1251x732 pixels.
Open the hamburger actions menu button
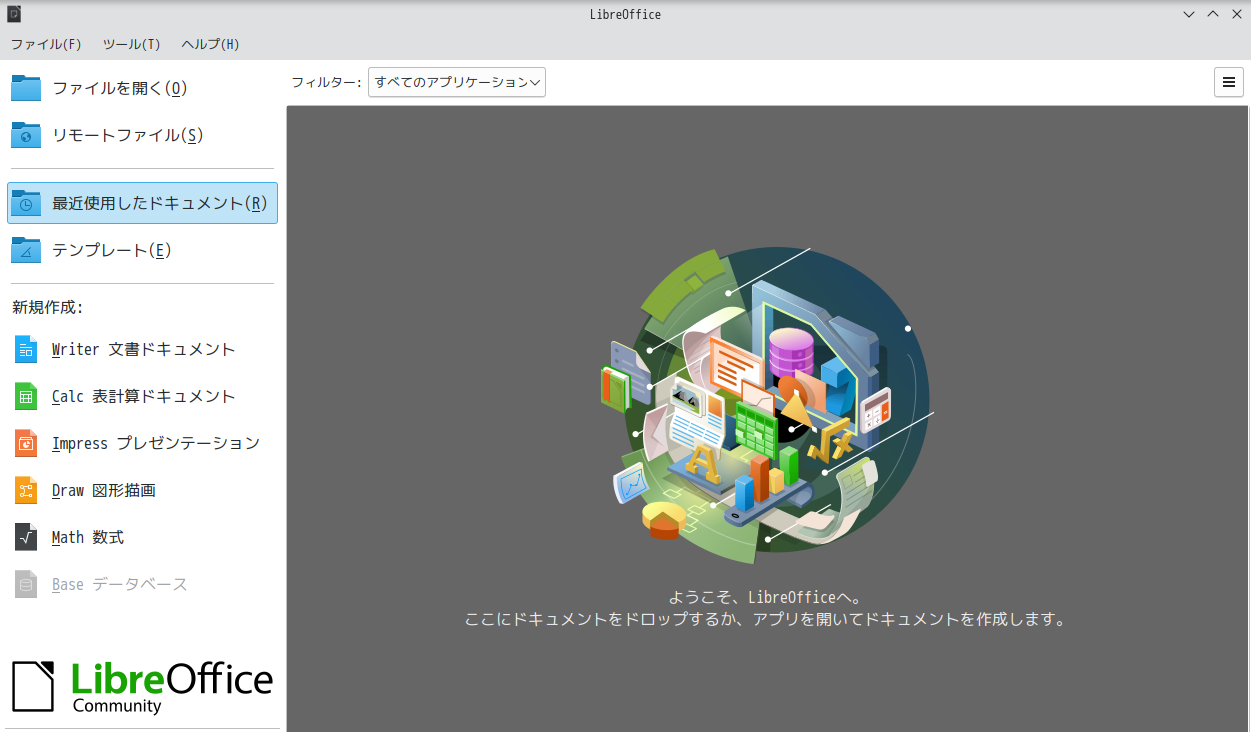point(1229,82)
